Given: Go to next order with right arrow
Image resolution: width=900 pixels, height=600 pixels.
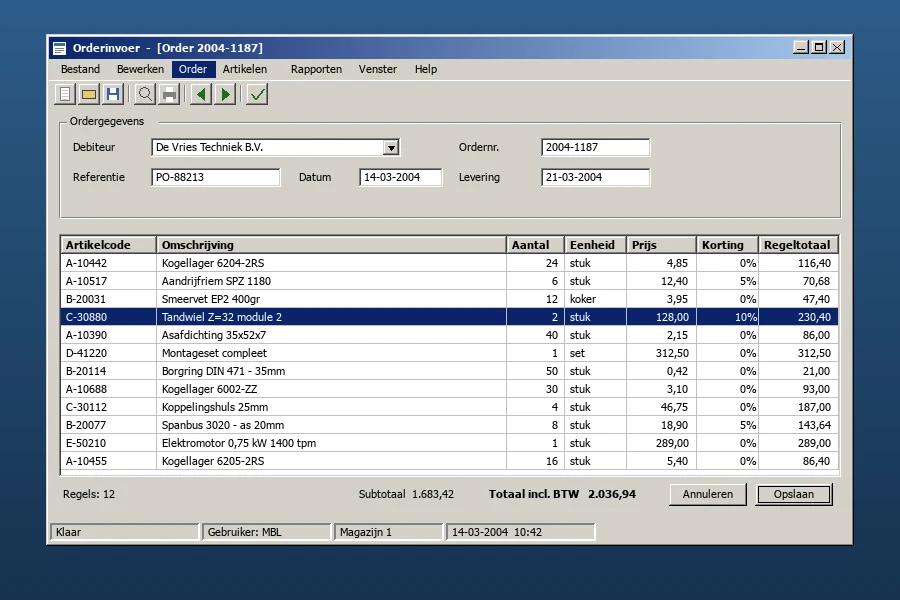Looking at the screenshot, I should (225, 94).
